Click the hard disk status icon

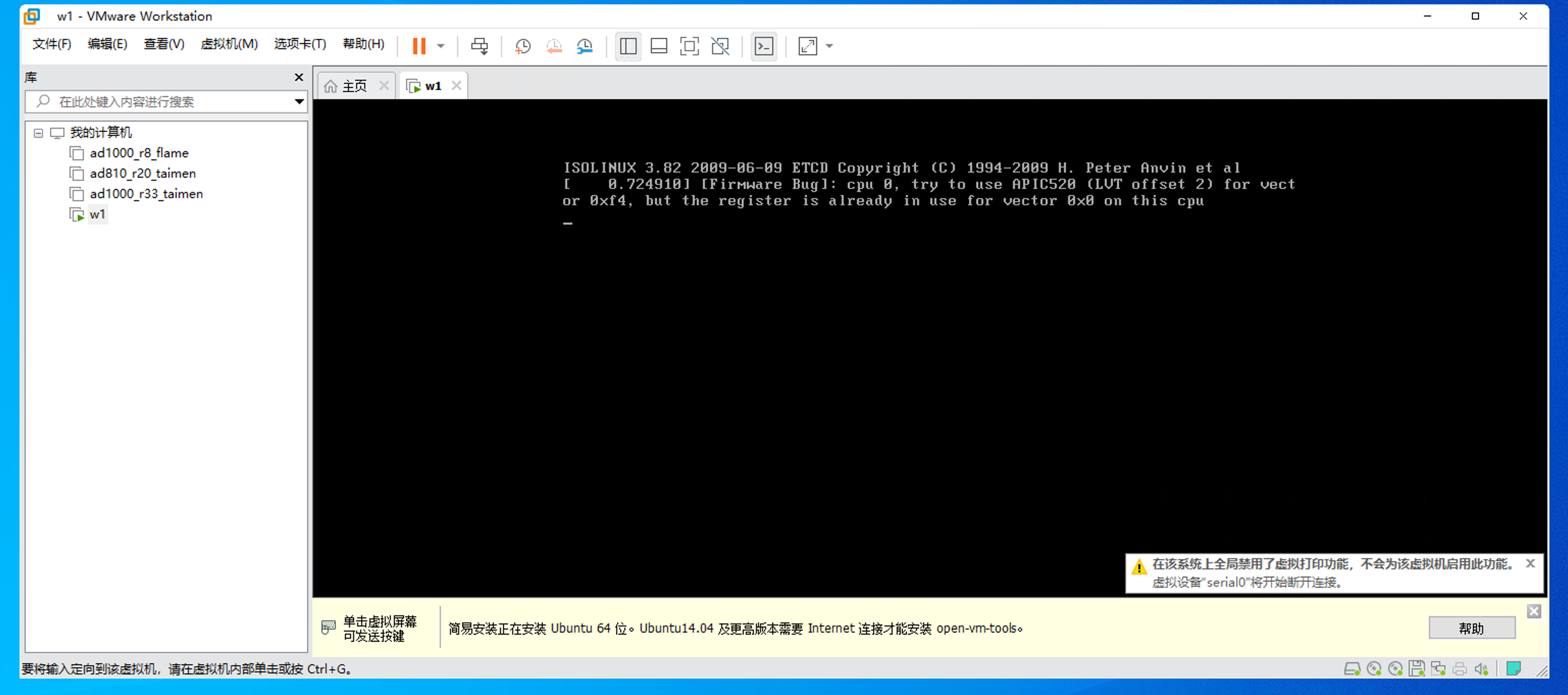click(1351, 669)
